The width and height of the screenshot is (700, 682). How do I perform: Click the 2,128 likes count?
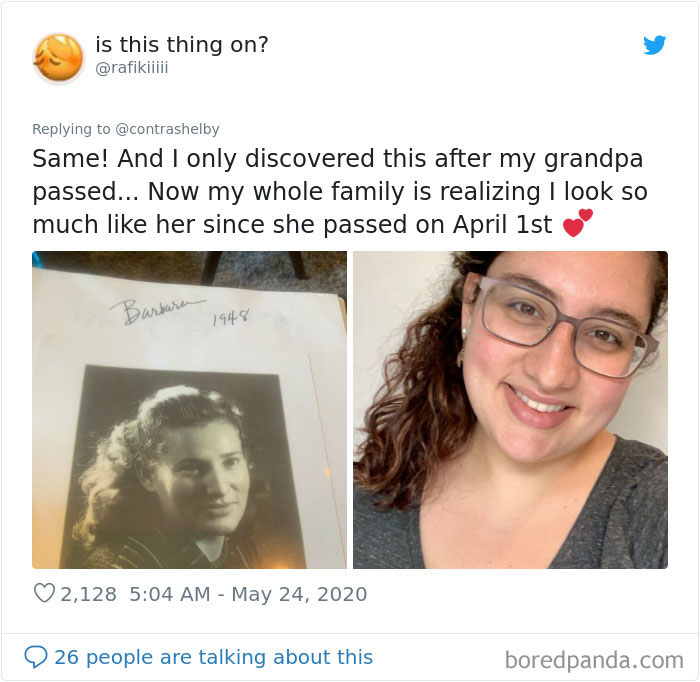click(x=88, y=594)
